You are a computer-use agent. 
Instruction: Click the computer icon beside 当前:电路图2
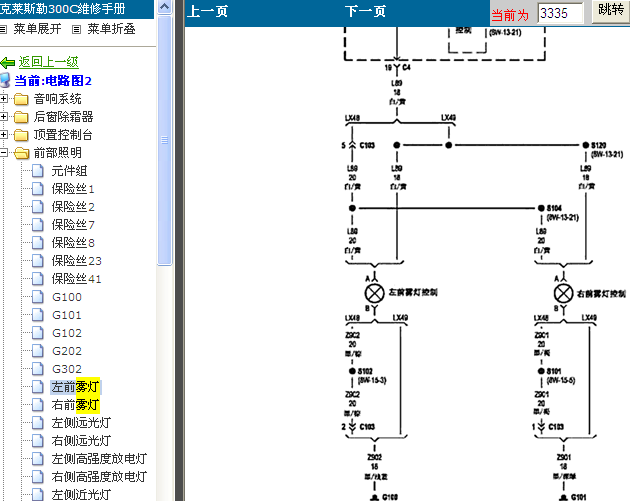pos(5,80)
